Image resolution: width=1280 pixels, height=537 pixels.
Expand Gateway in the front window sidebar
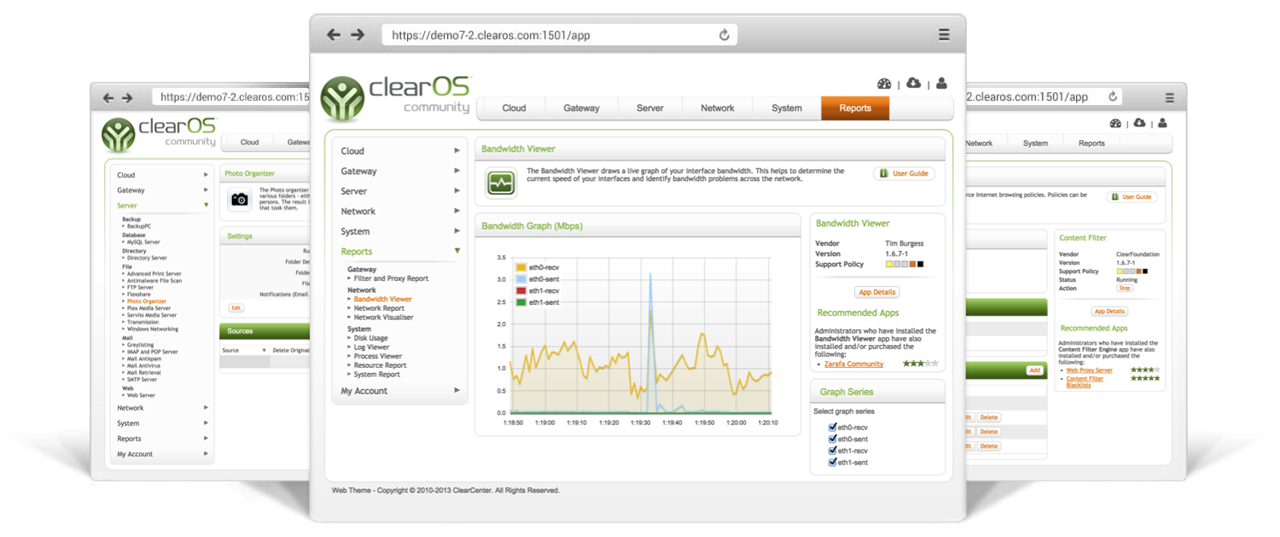[400, 171]
